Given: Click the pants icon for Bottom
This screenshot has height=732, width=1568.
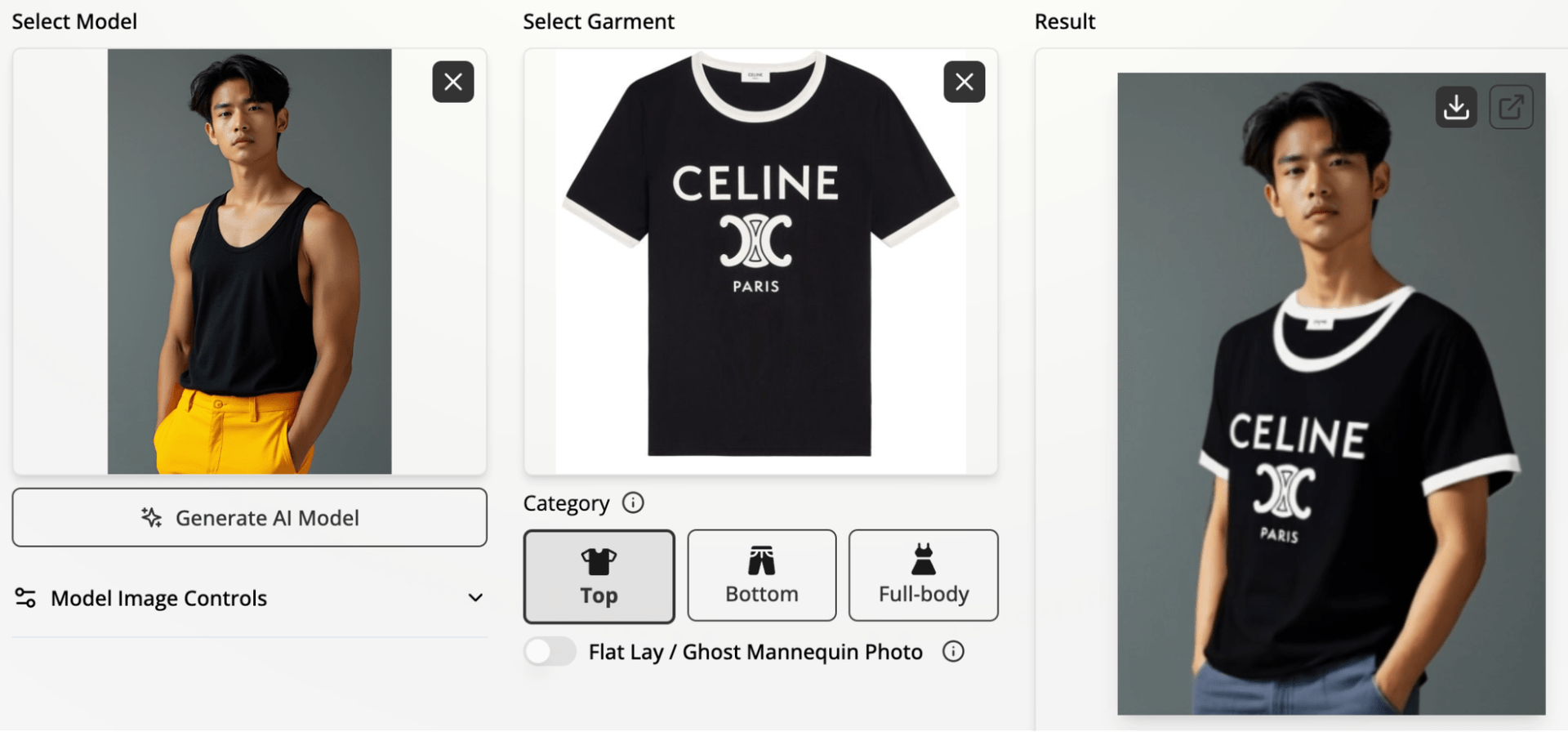Looking at the screenshot, I should [761, 560].
